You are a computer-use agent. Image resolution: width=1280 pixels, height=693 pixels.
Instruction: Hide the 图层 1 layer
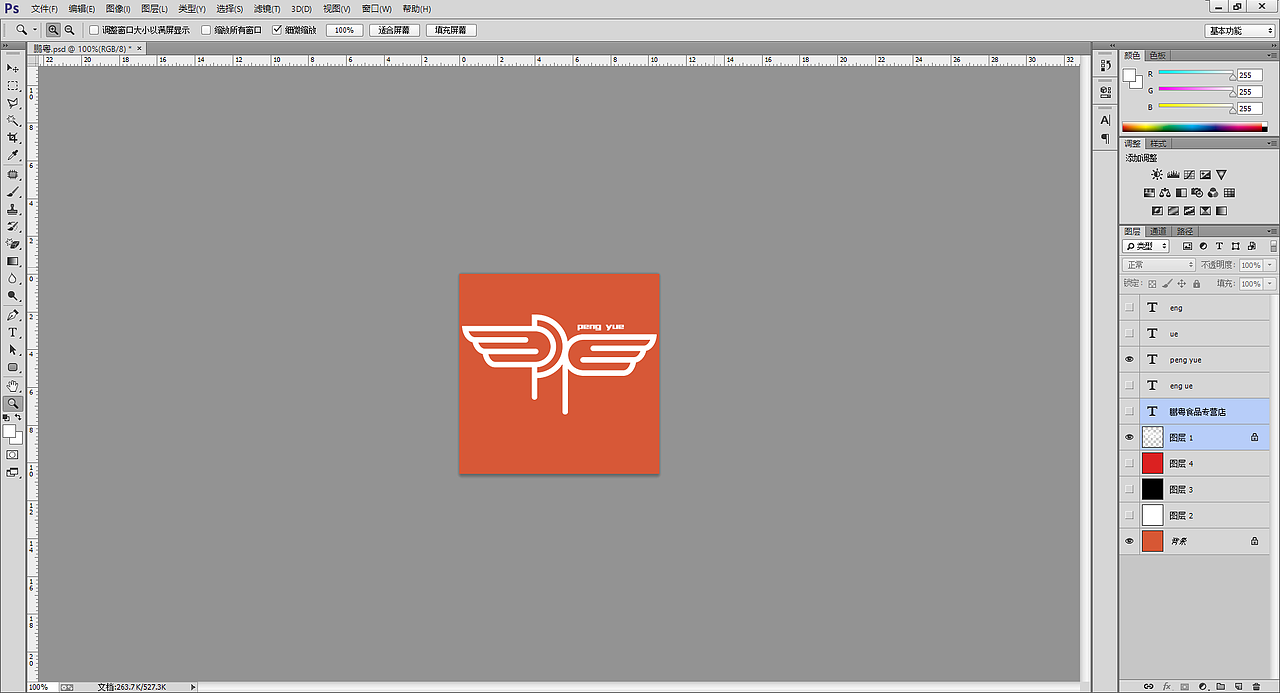(x=1130, y=438)
